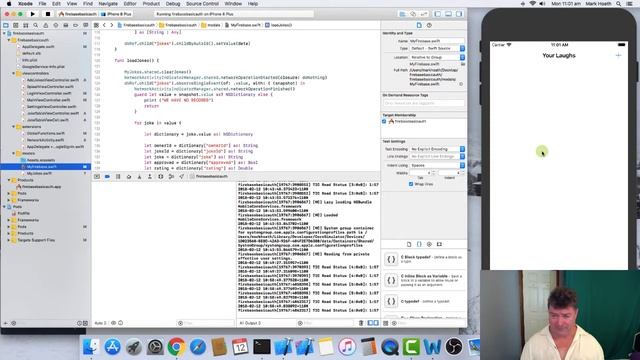Viewport: 640px width, 360px height.
Task: Open the Issue navigator warning icon
Action: [x=46, y=25]
